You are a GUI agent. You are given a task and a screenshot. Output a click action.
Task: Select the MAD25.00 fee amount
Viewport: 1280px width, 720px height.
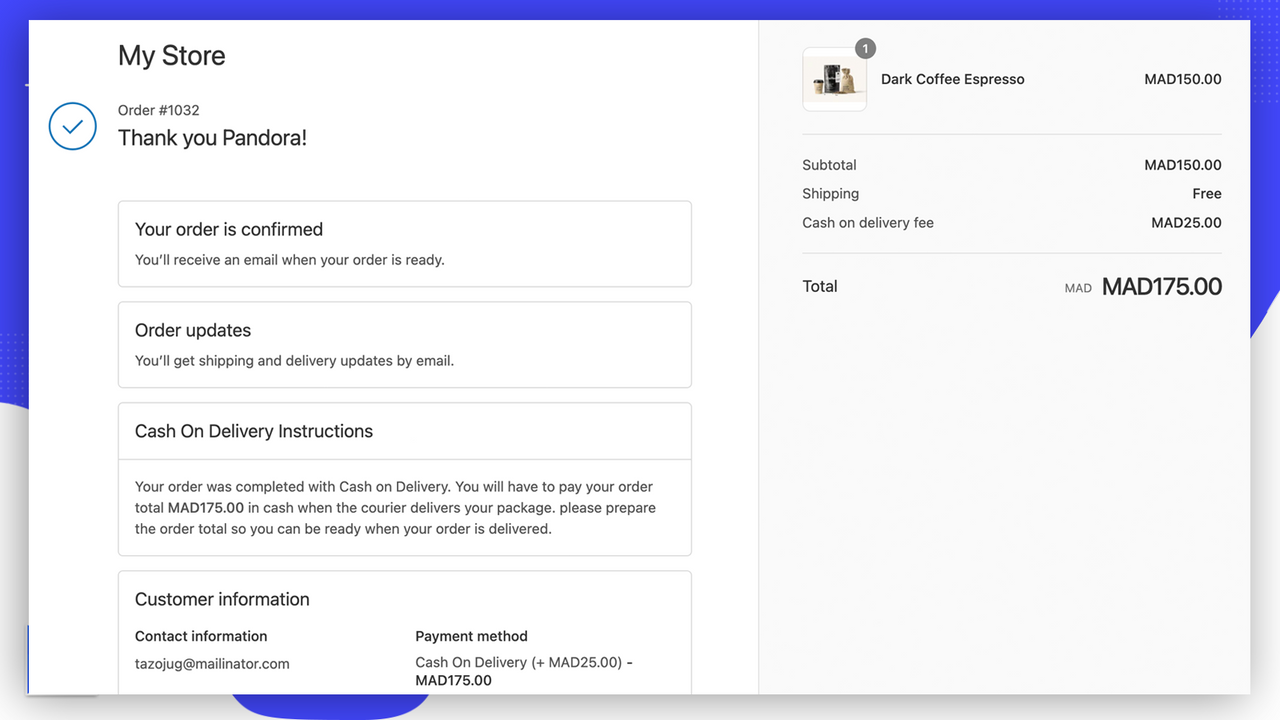point(1186,223)
